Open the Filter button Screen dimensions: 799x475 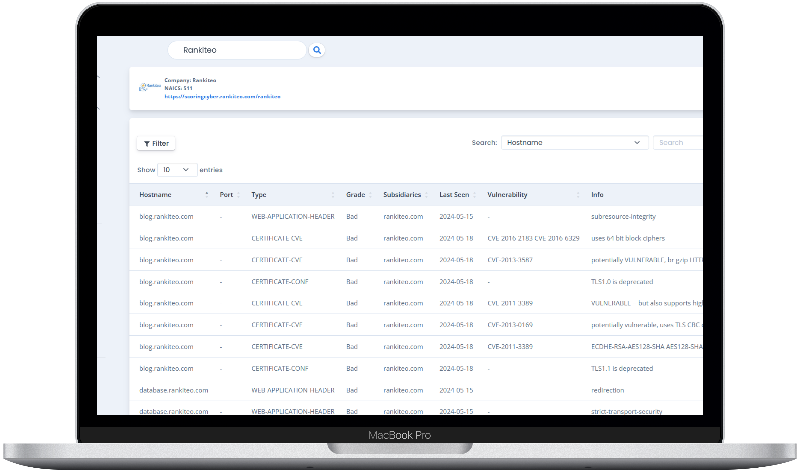click(156, 143)
